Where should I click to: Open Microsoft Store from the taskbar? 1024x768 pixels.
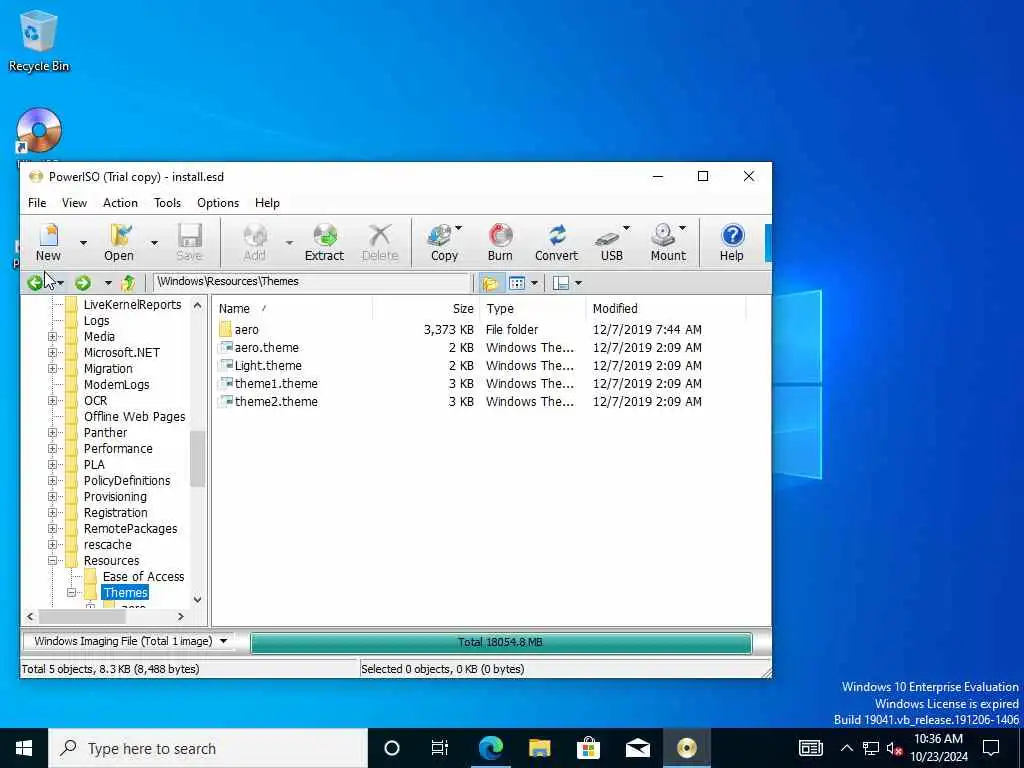click(588, 748)
